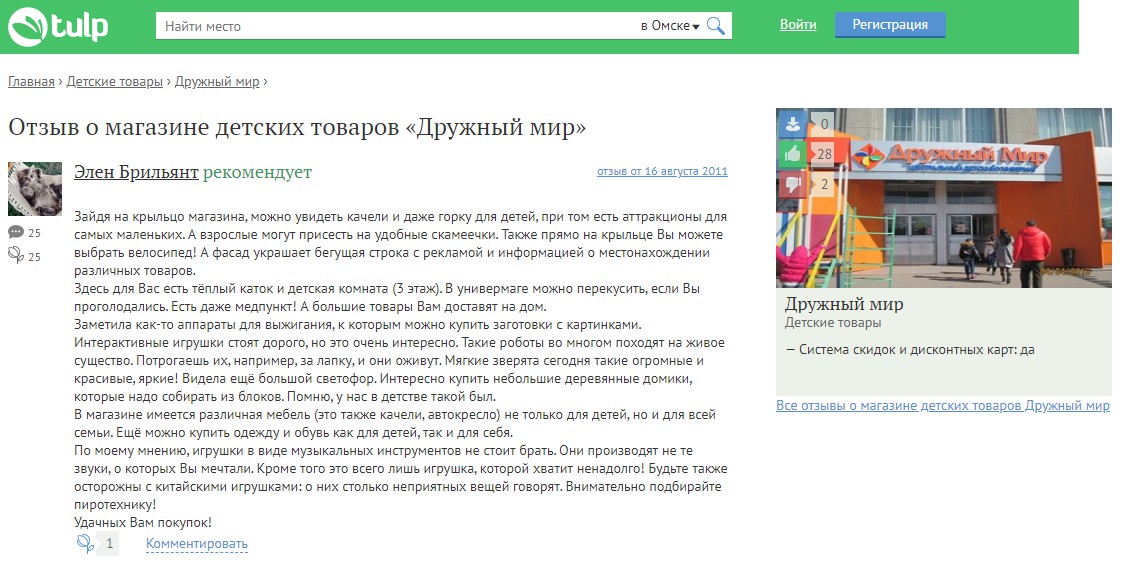
Task: Click the count "28" beside thumbs-up
Action: tap(824, 154)
